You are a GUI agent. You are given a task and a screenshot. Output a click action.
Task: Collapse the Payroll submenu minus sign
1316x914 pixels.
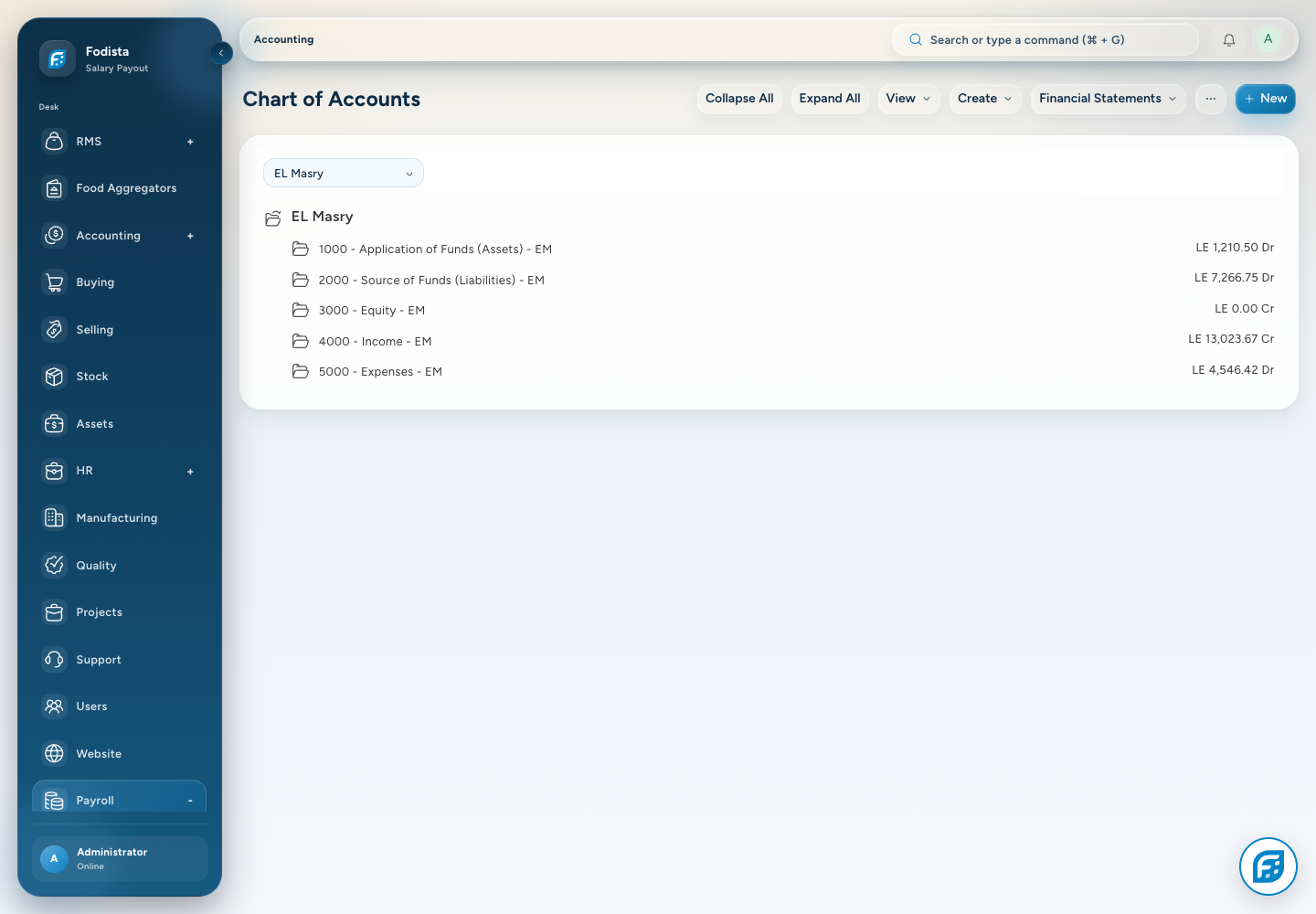click(x=190, y=801)
